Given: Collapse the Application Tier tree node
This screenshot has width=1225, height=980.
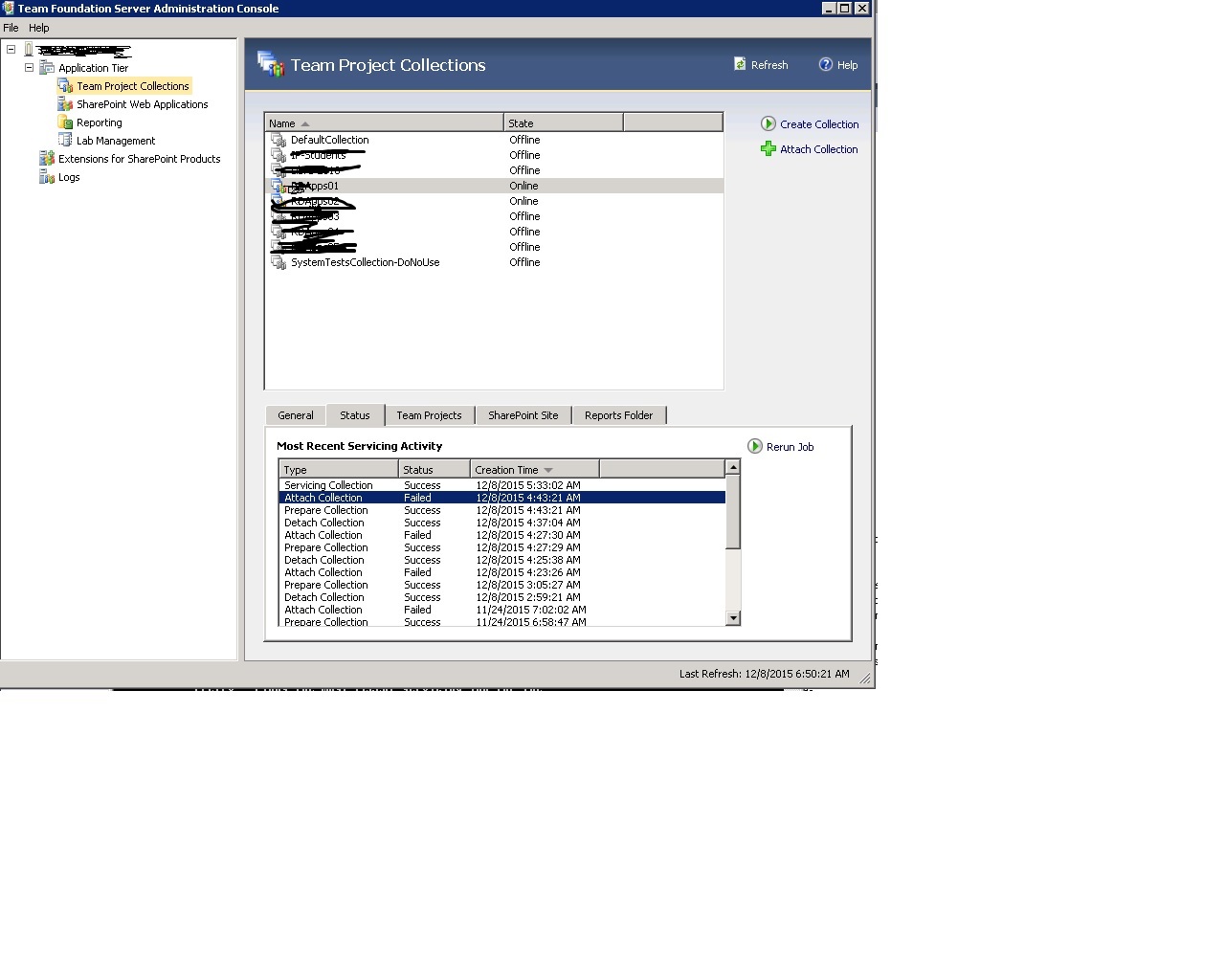Looking at the screenshot, I should point(29,67).
